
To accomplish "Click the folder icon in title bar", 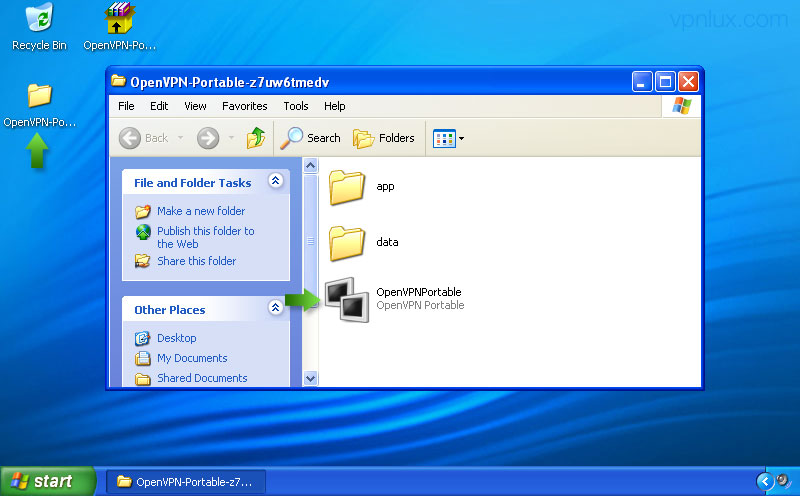I will pos(118,81).
